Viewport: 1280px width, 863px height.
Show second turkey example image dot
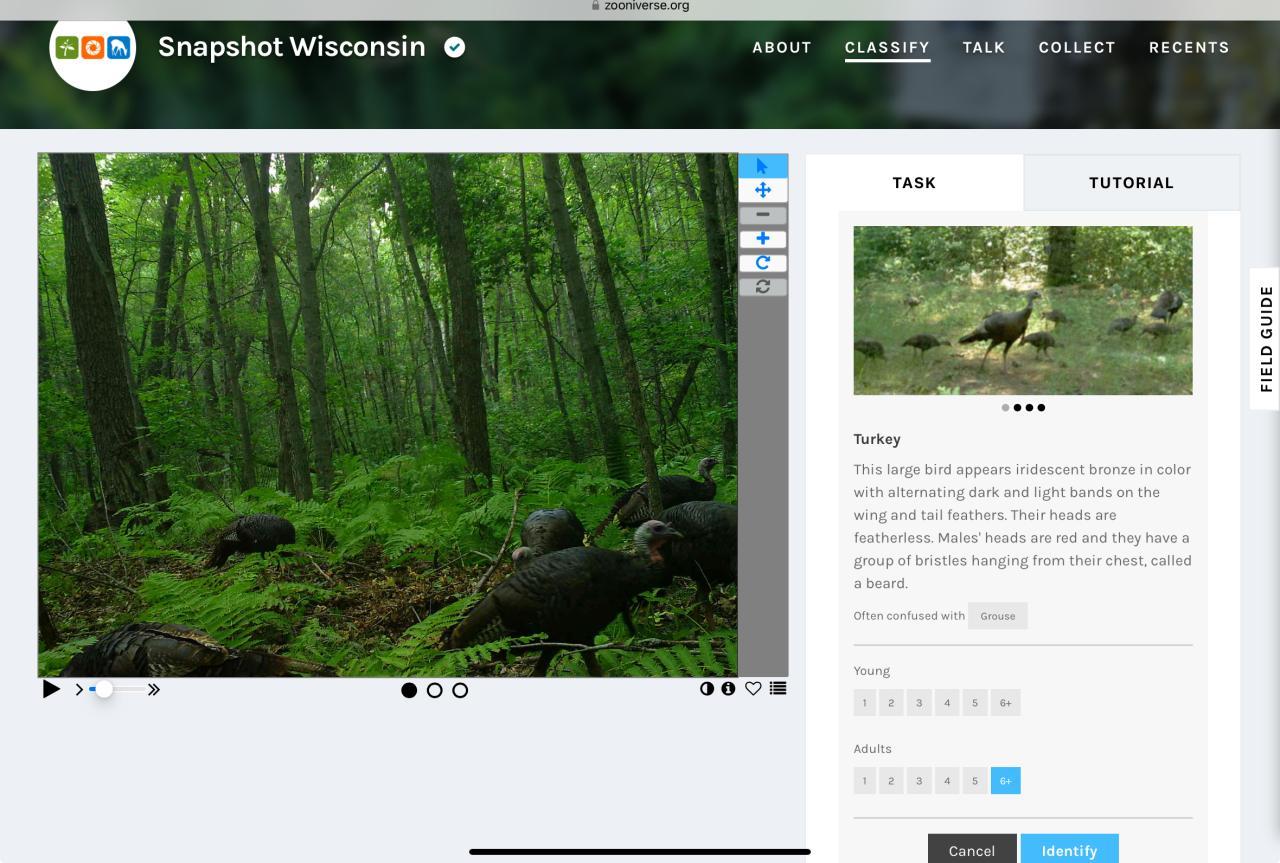coord(1017,408)
